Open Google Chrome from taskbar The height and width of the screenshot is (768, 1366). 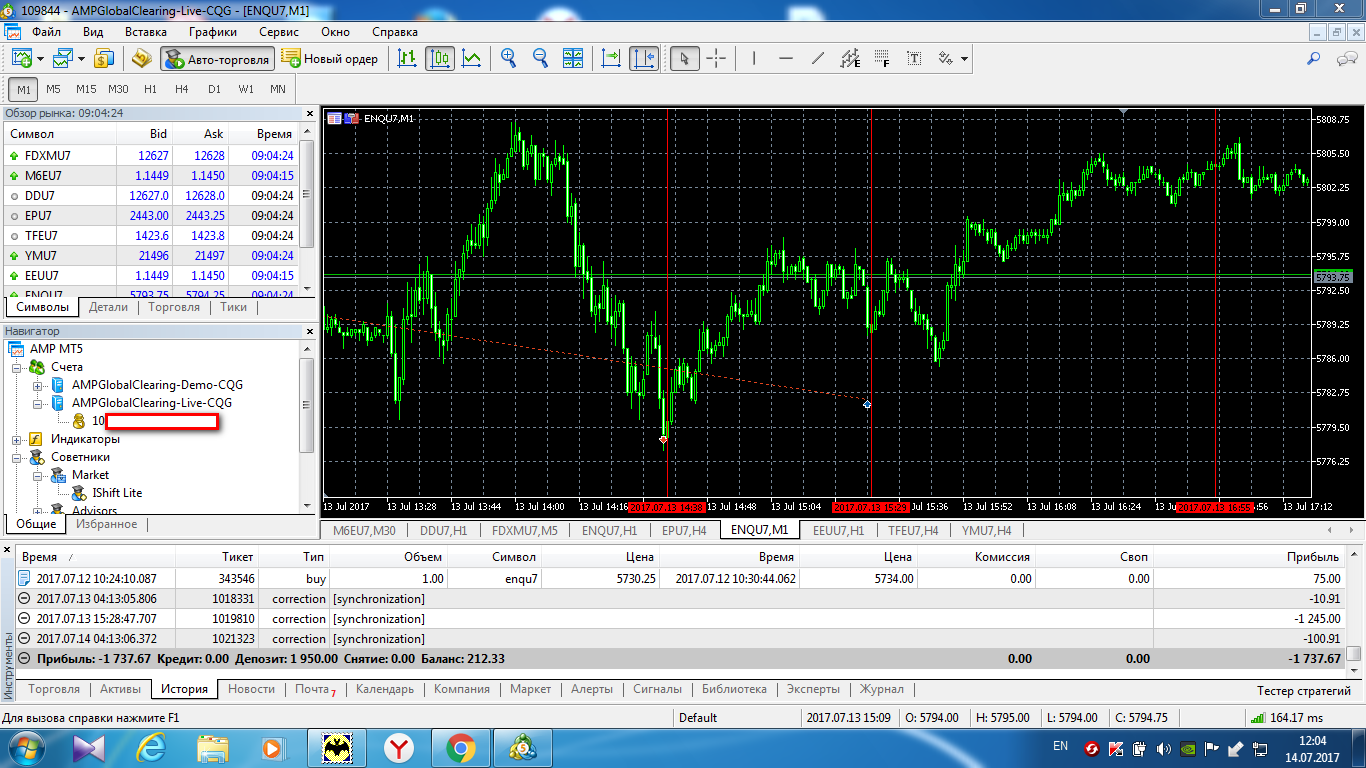460,747
